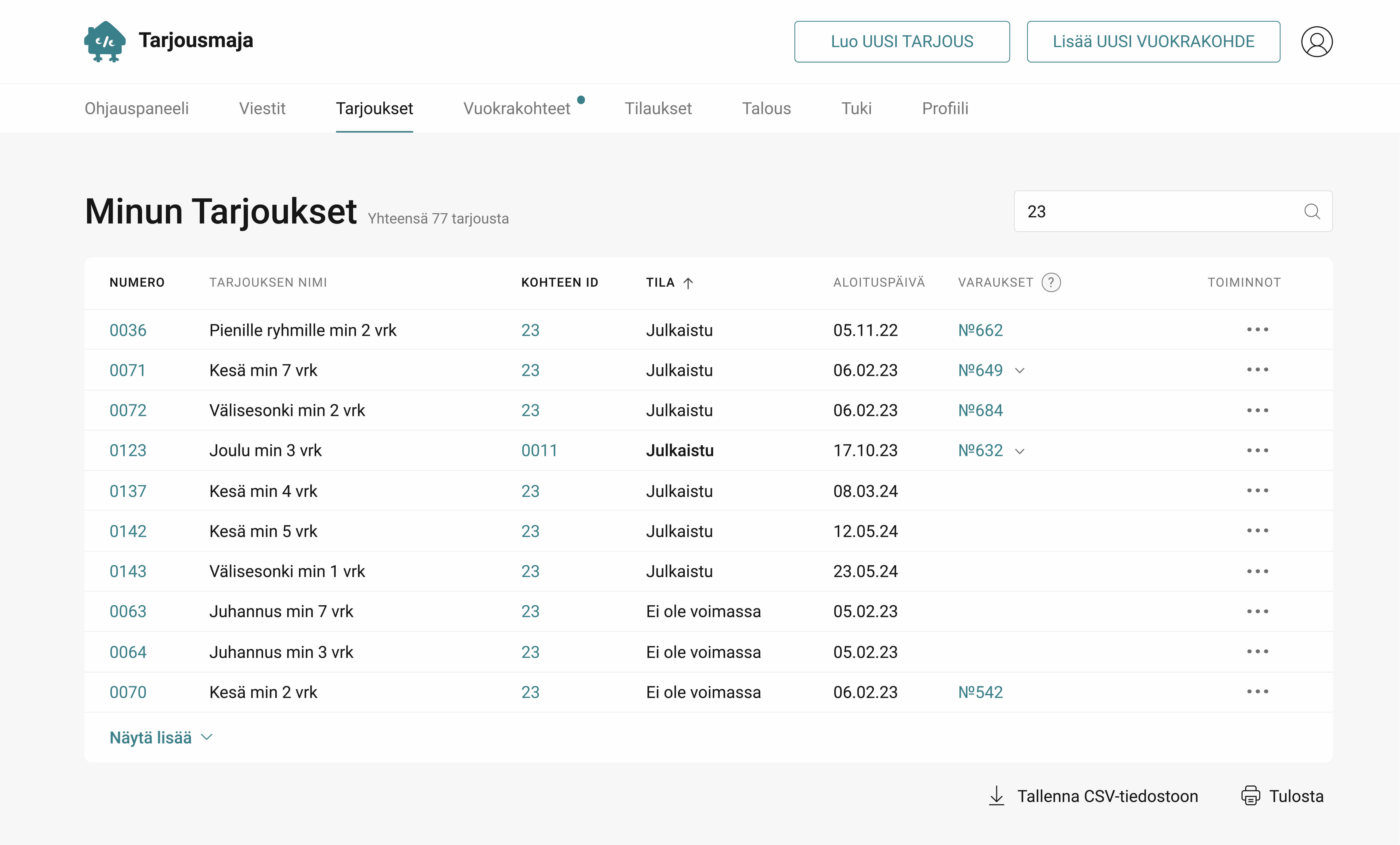Click the bold Julkaistu status in row 0123
Screen dimensions: 1400x845
[x=679, y=451]
